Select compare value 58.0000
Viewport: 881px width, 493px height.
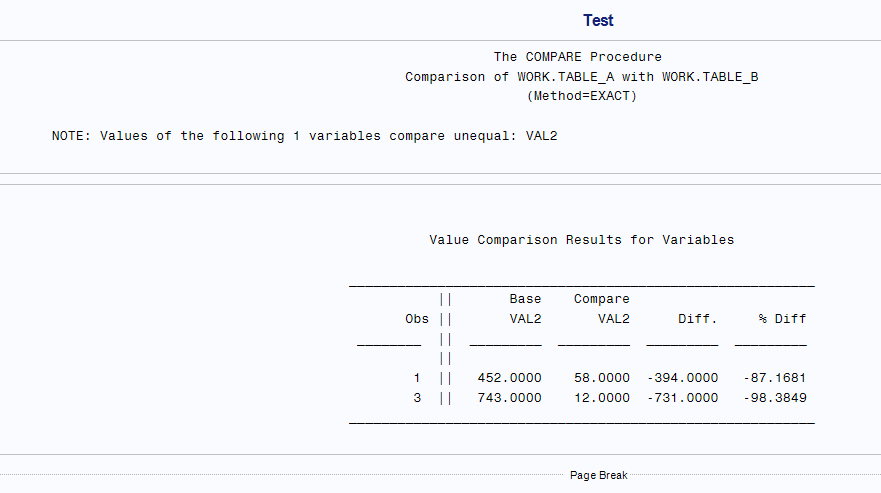pos(601,378)
